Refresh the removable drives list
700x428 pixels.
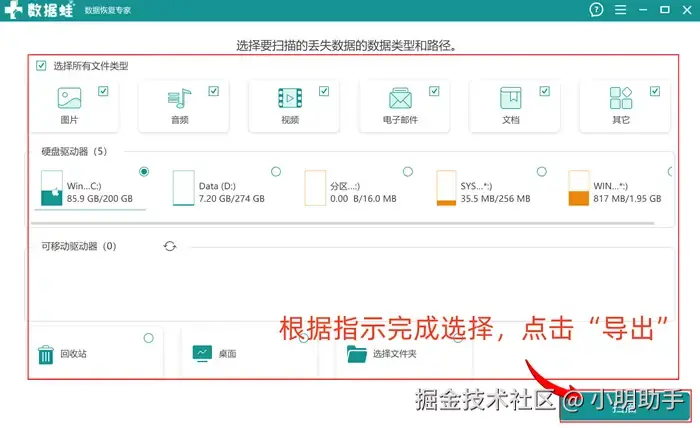click(x=170, y=246)
